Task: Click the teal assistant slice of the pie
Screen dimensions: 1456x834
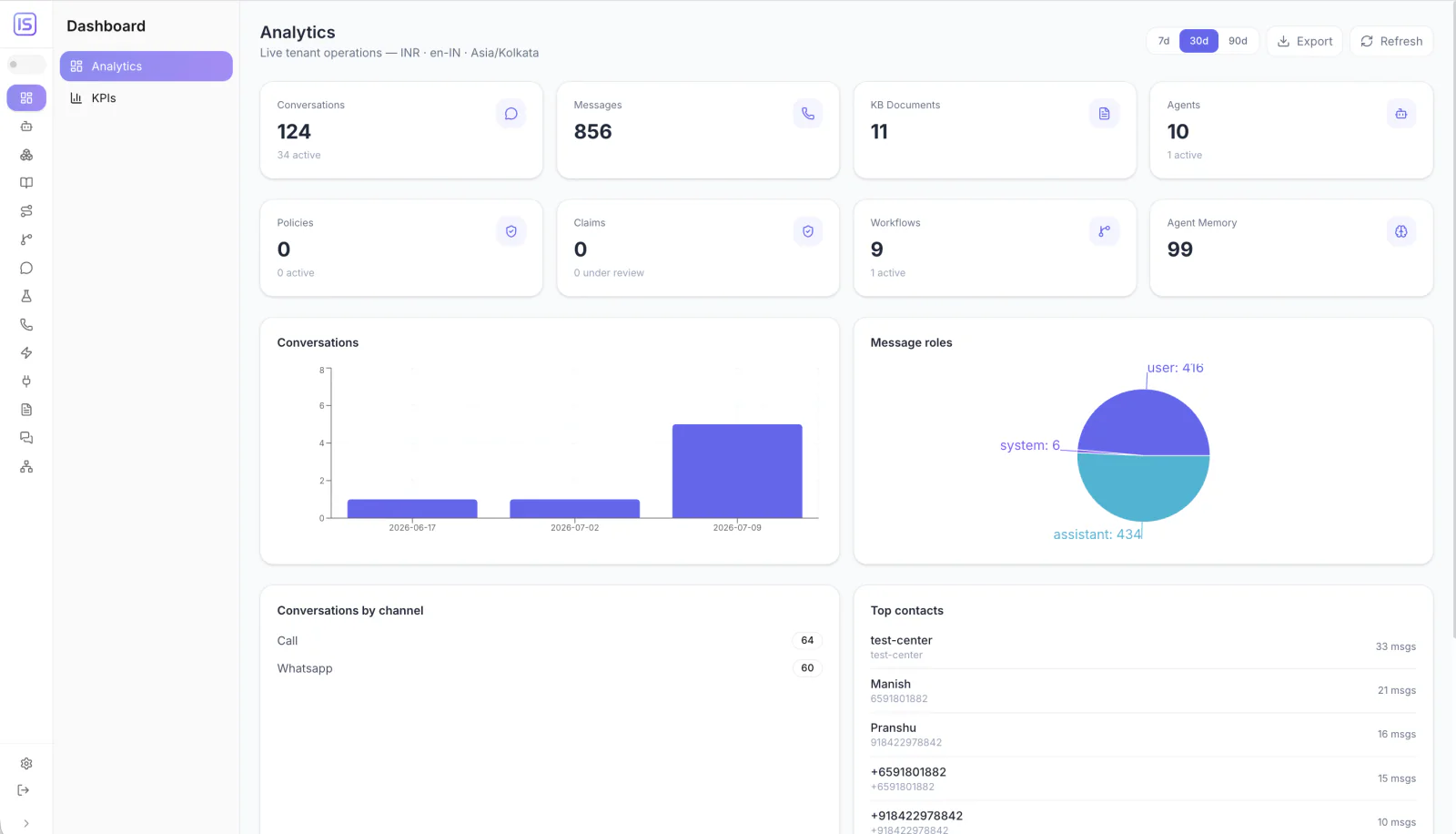Action: pos(1144,489)
